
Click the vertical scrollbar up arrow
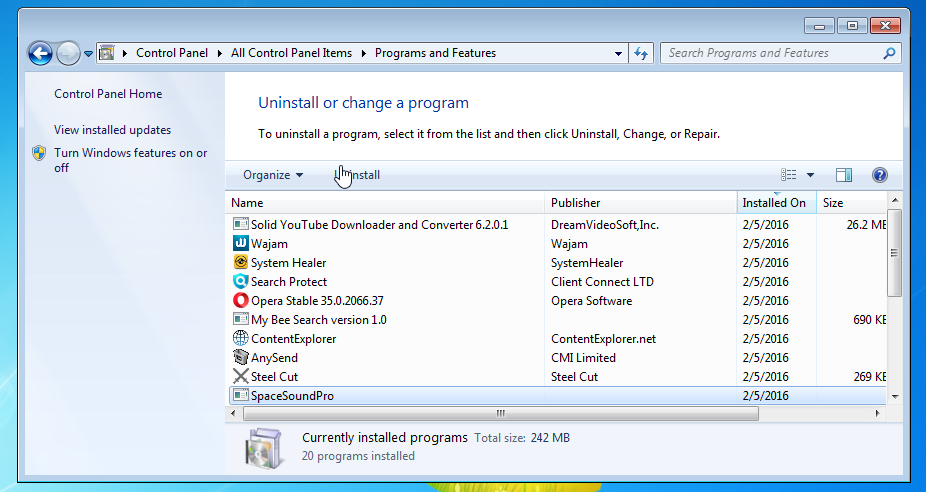click(895, 200)
